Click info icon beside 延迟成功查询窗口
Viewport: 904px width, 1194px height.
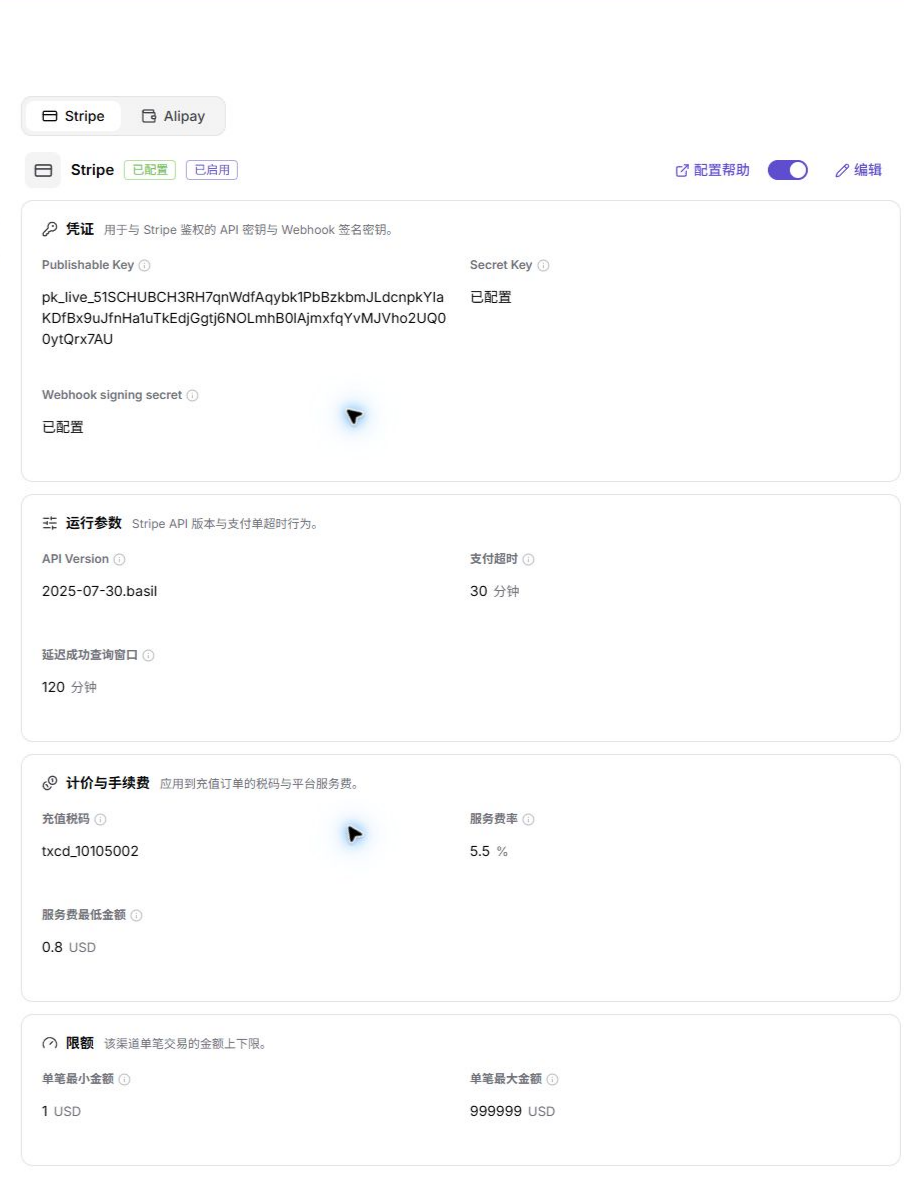pos(149,656)
